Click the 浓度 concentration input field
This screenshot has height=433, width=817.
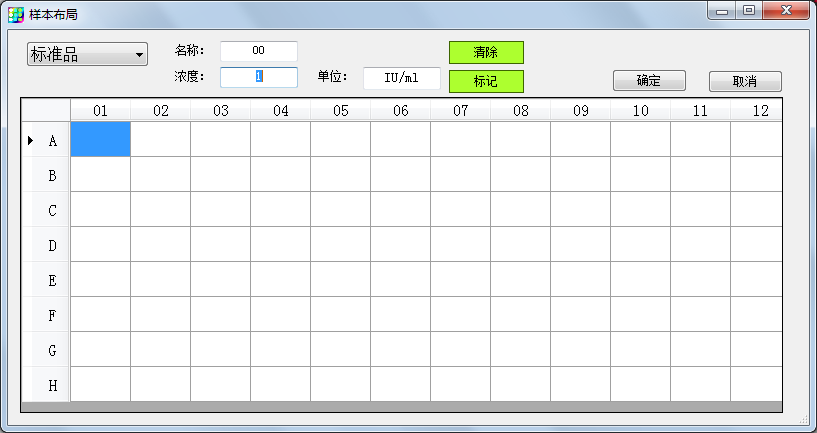click(x=258, y=77)
